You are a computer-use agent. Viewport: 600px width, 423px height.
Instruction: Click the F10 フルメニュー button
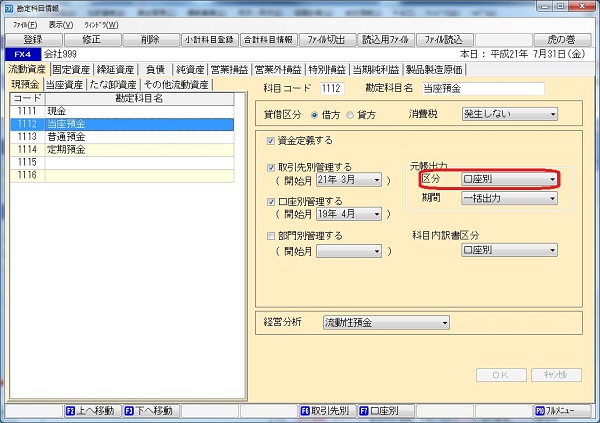pyautogui.click(x=561, y=411)
